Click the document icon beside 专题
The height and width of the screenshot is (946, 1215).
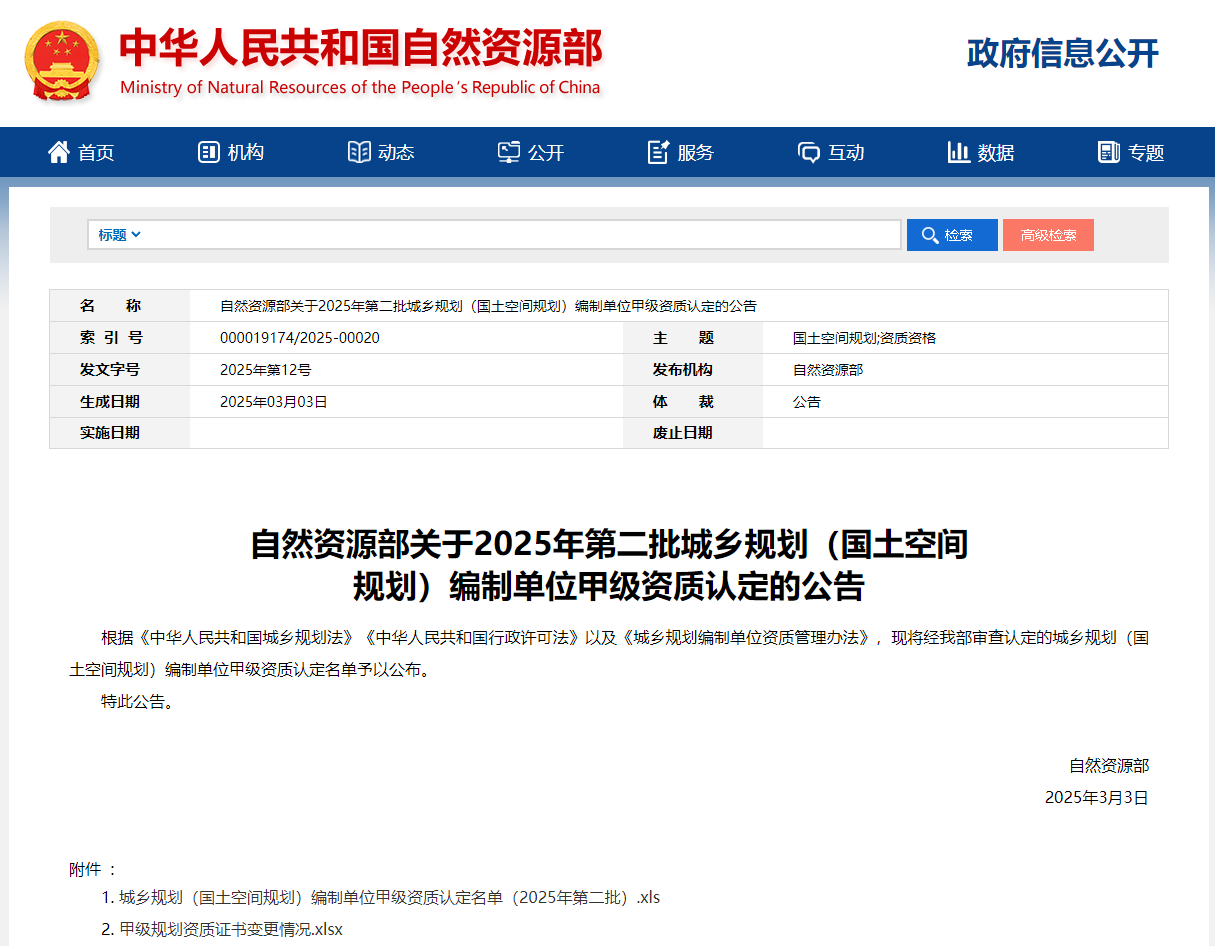pyautogui.click(x=1108, y=152)
